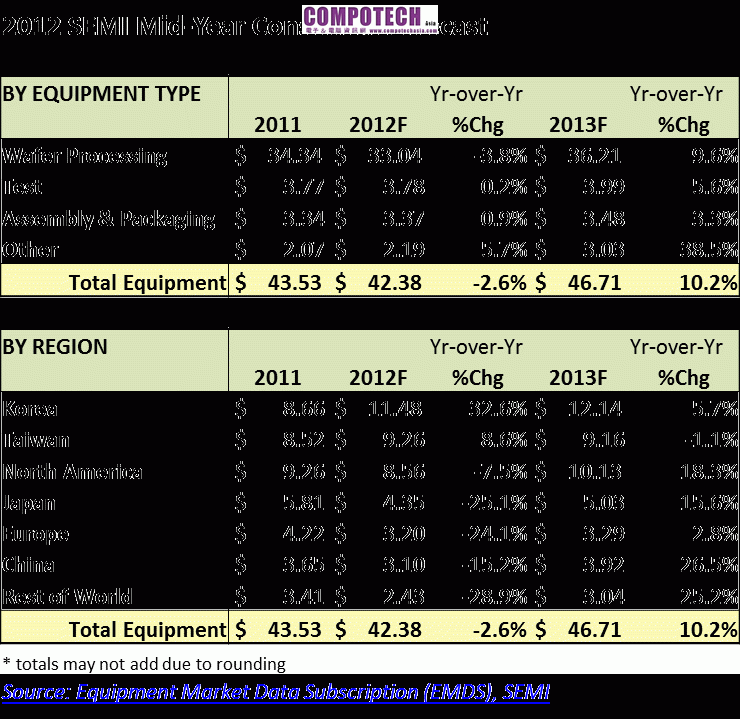The image size is (740, 719).
Task: Click the Wafer Processing row label
Action: pos(85,156)
